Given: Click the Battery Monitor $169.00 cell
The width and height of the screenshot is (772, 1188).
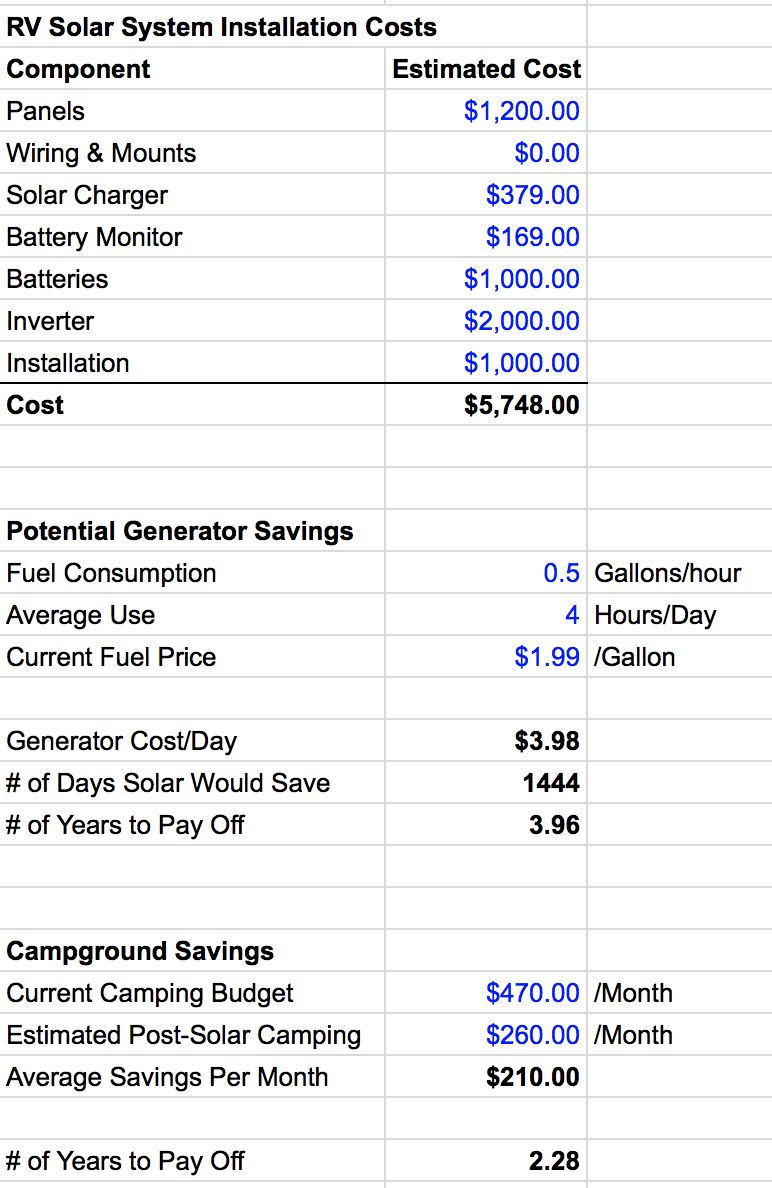Looking at the screenshot, I should coord(532,237).
